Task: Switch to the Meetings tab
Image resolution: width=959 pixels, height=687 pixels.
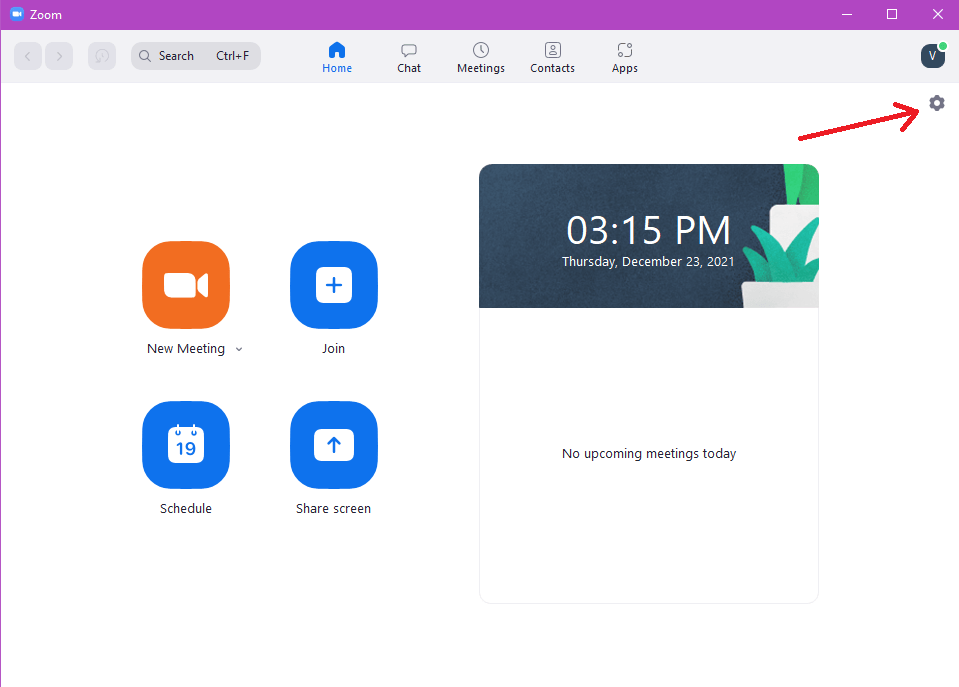Action: [480, 56]
